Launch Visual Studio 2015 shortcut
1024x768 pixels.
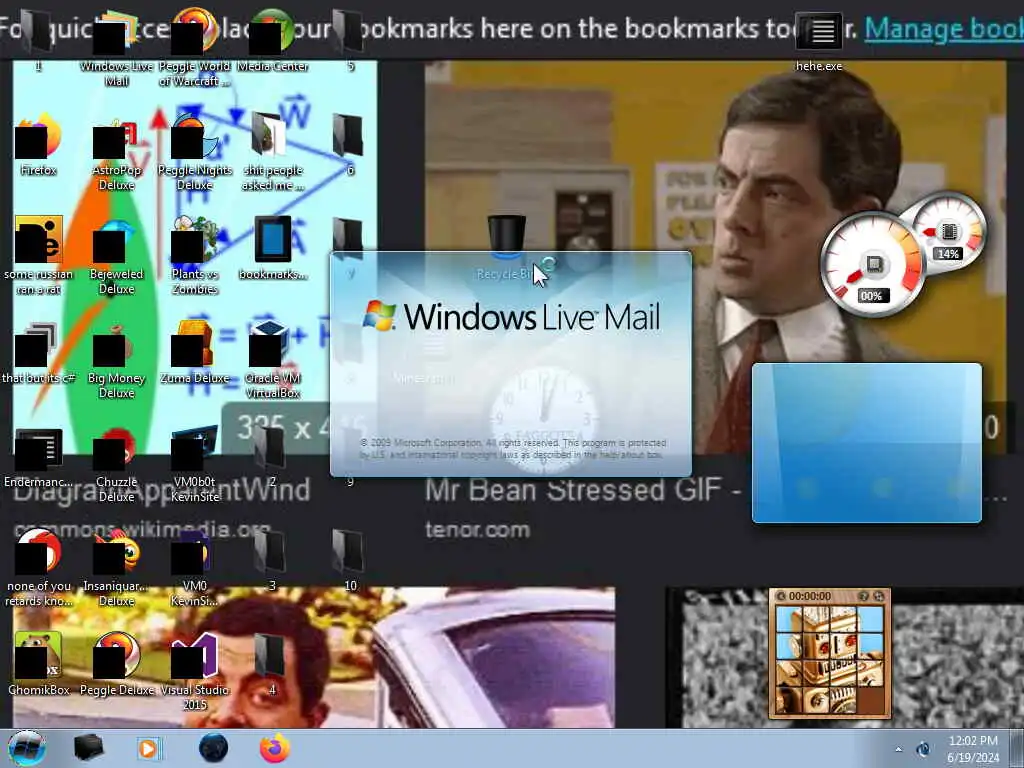click(x=195, y=671)
